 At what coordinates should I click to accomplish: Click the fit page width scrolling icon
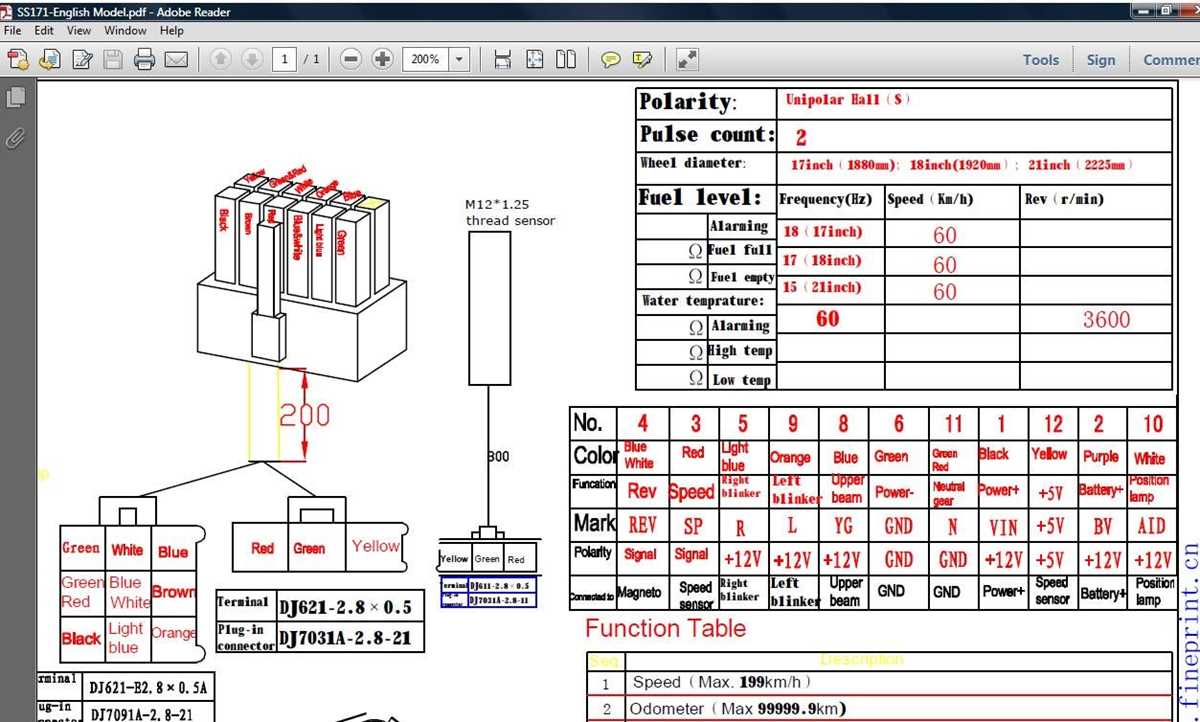(x=503, y=60)
